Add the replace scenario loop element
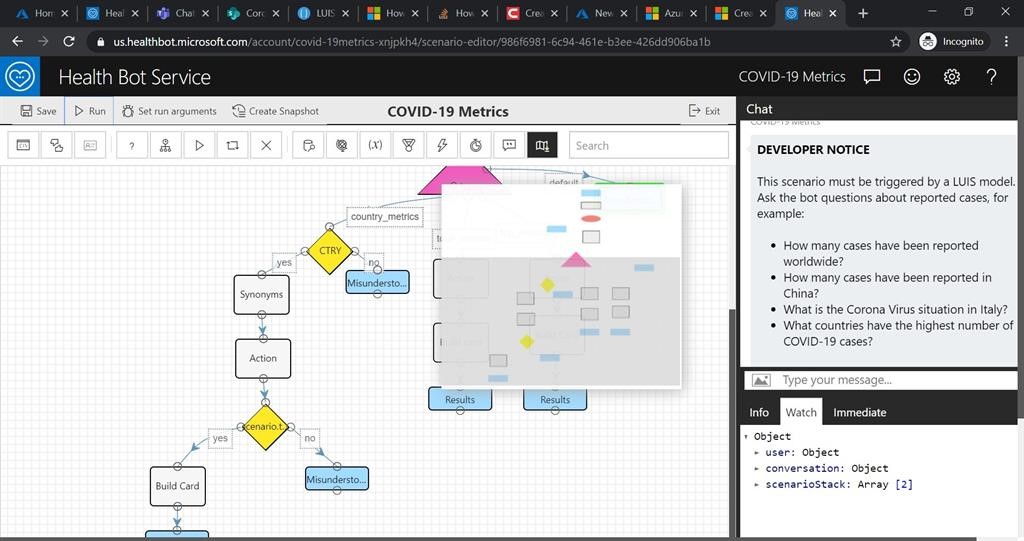Image resolution: width=1024 pixels, height=541 pixels. click(232, 145)
